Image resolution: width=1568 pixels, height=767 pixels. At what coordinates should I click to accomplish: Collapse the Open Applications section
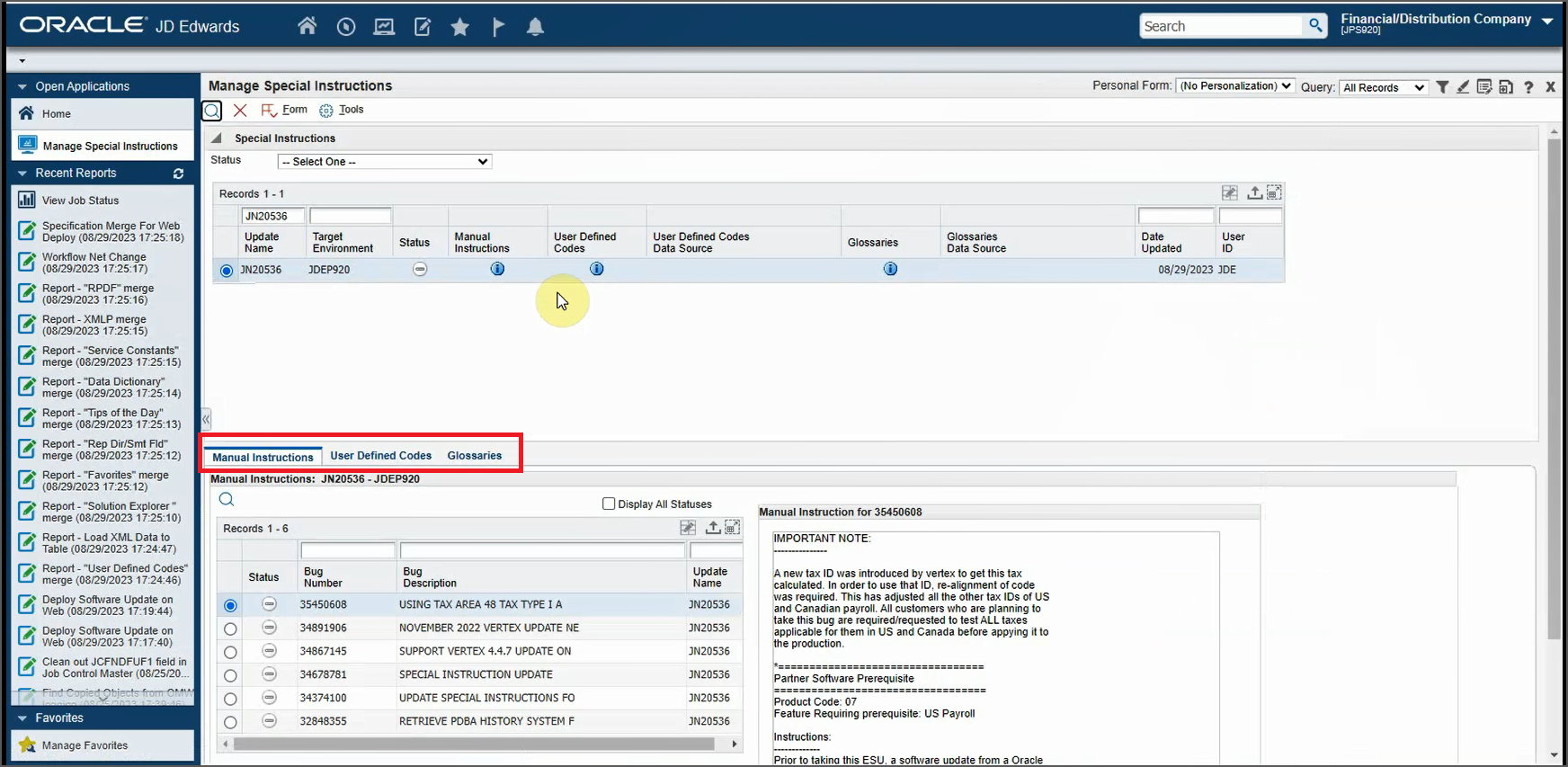click(22, 87)
